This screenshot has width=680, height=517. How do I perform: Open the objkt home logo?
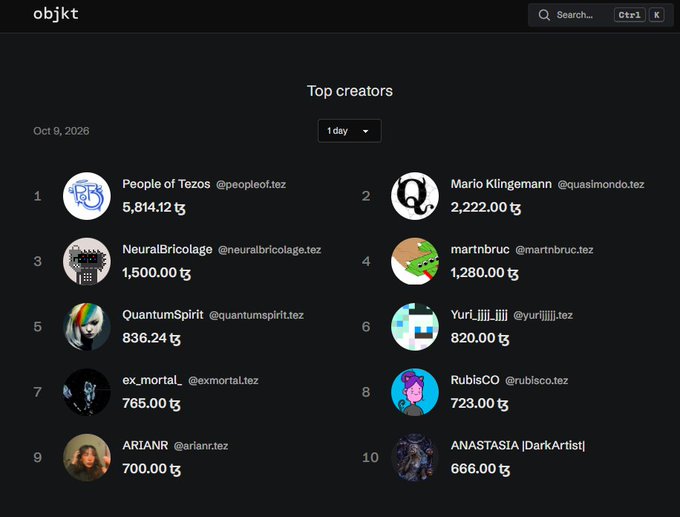click(56, 14)
